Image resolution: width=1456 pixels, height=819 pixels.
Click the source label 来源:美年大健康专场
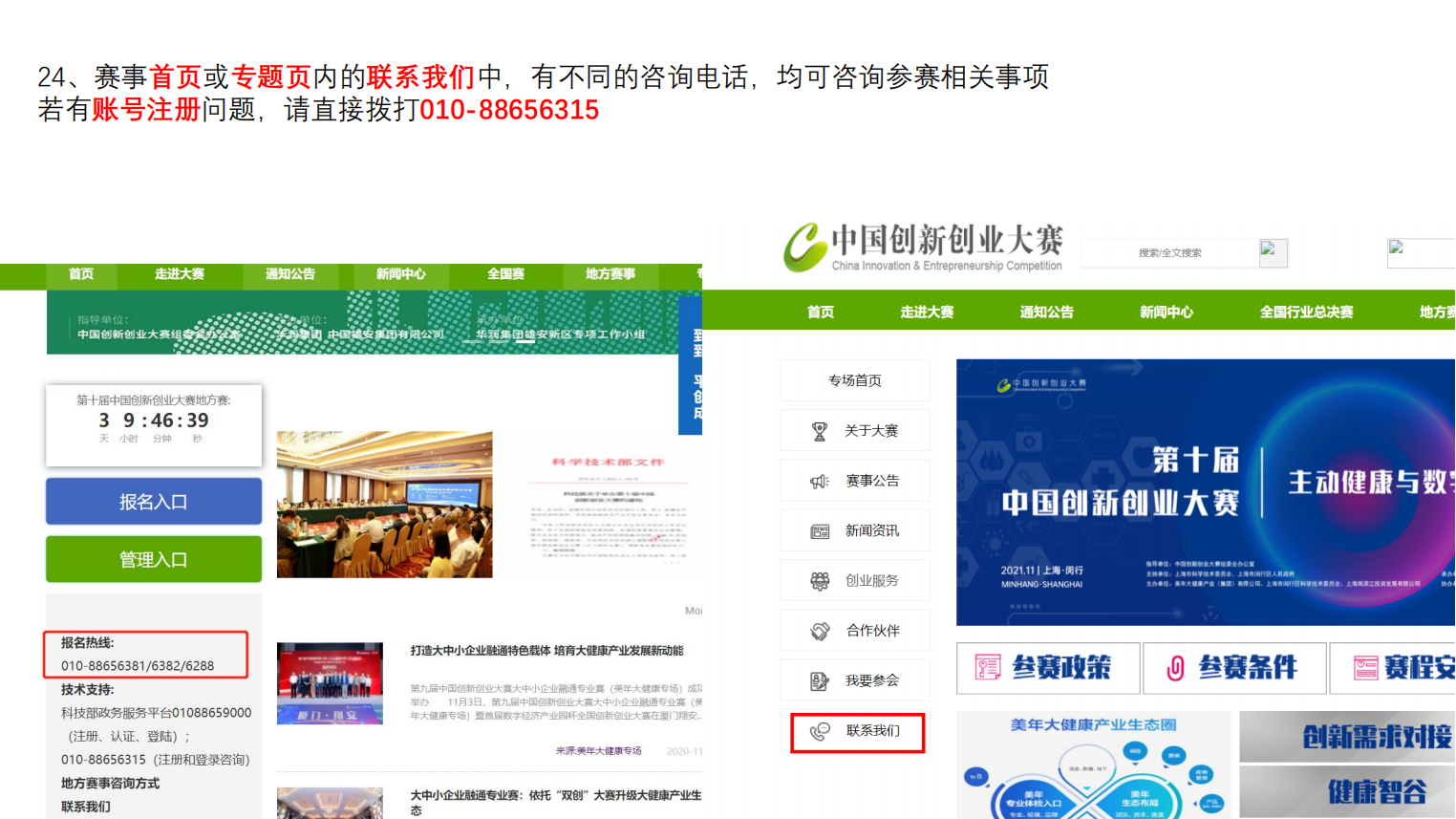pos(599,751)
